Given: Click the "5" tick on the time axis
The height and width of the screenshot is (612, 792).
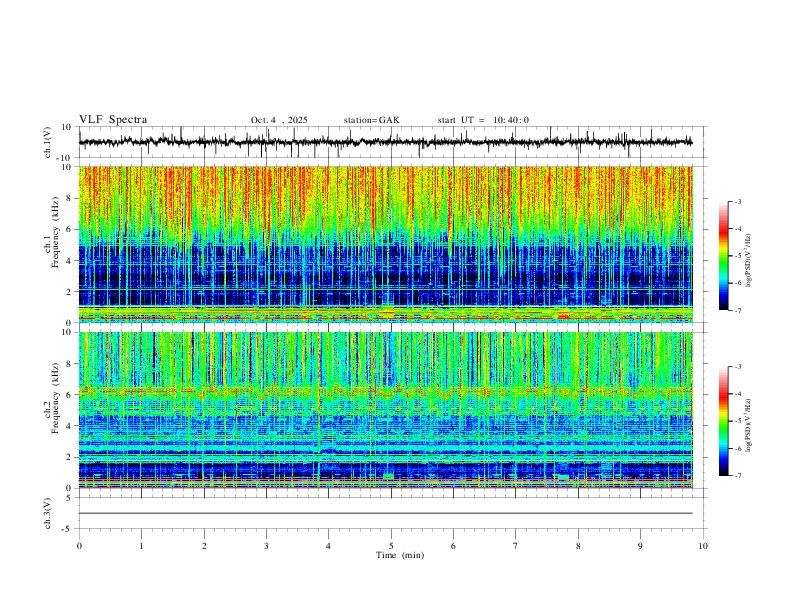Looking at the screenshot, I should [x=391, y=546].
